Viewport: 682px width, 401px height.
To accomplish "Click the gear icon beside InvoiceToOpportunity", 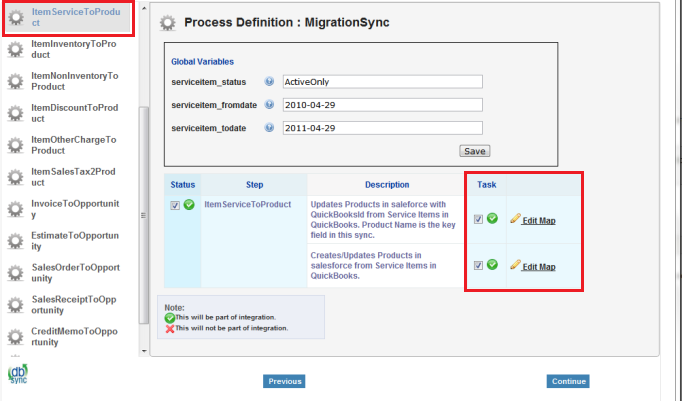I will tap(16, 209).
